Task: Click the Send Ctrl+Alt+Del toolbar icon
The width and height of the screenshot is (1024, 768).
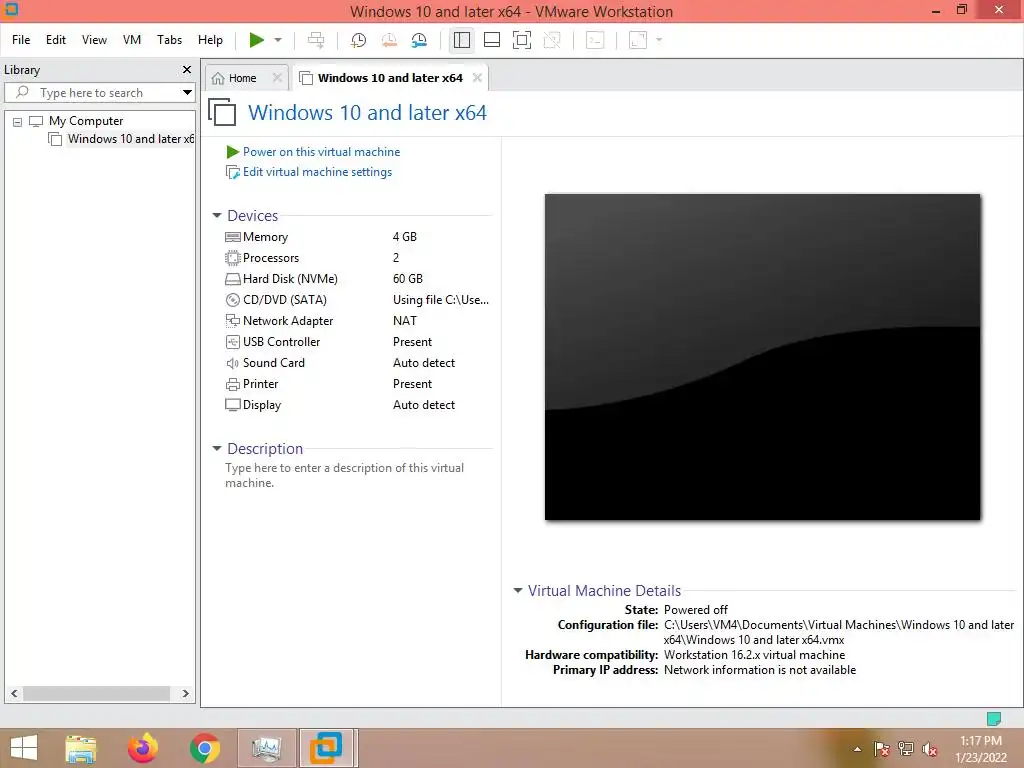Action: [x=316, y=40]
